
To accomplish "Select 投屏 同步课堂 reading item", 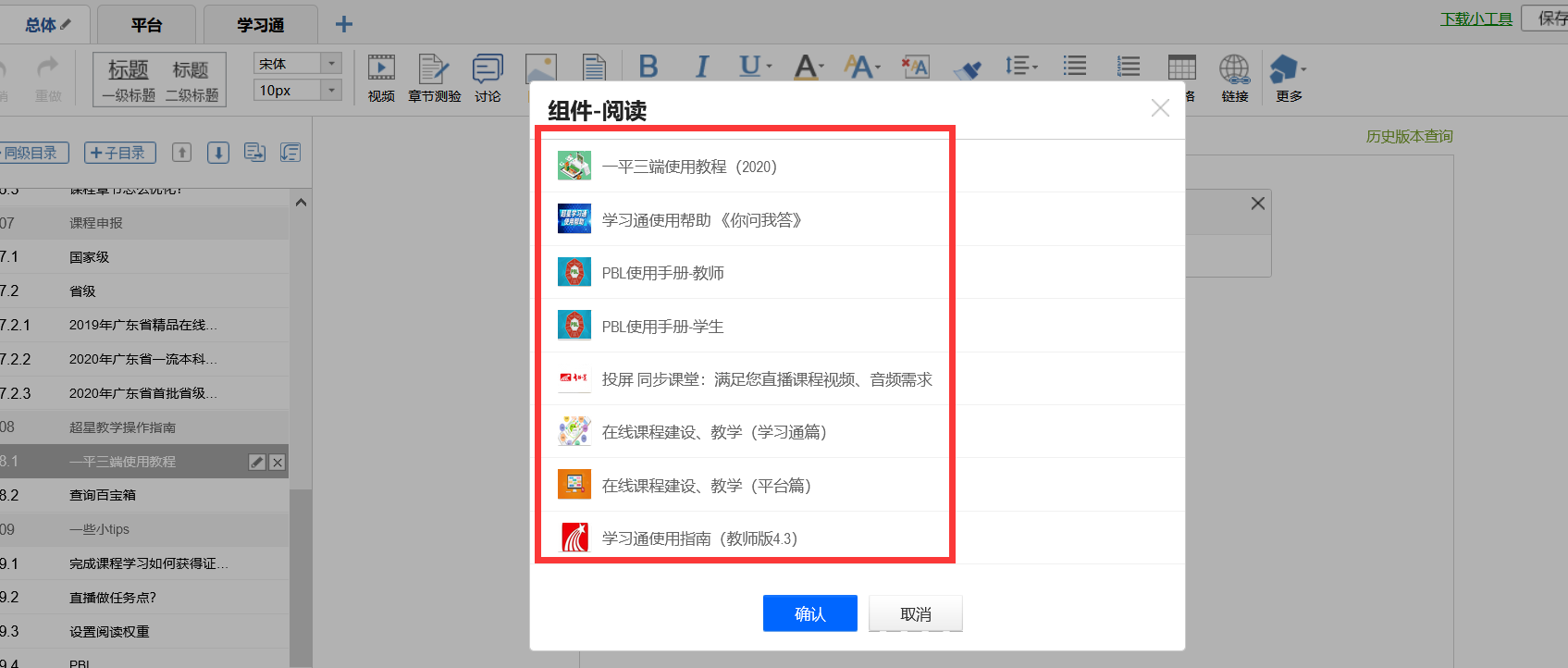I will click(x=858, y=378).
